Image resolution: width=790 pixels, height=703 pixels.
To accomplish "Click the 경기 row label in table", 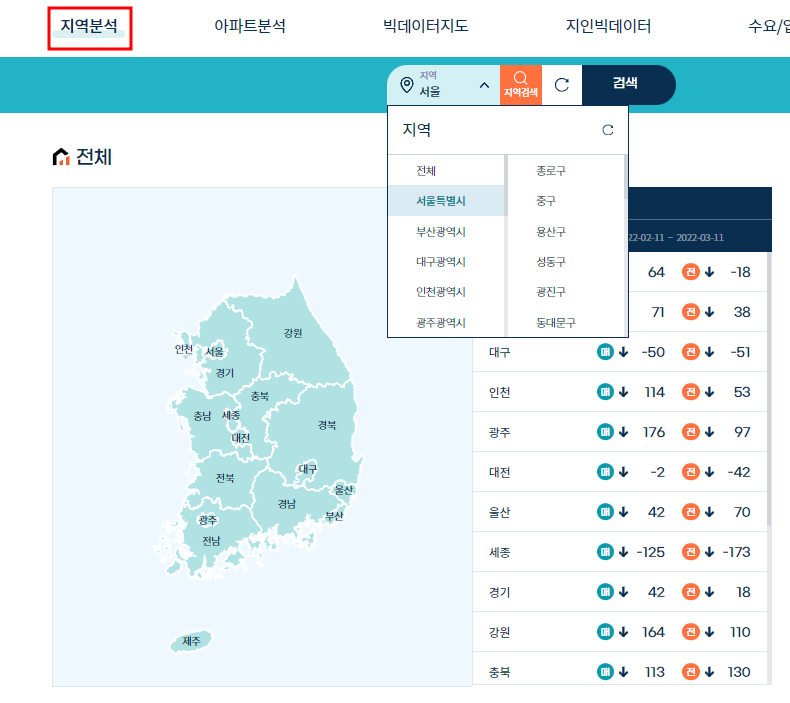I will pos(500,592).
